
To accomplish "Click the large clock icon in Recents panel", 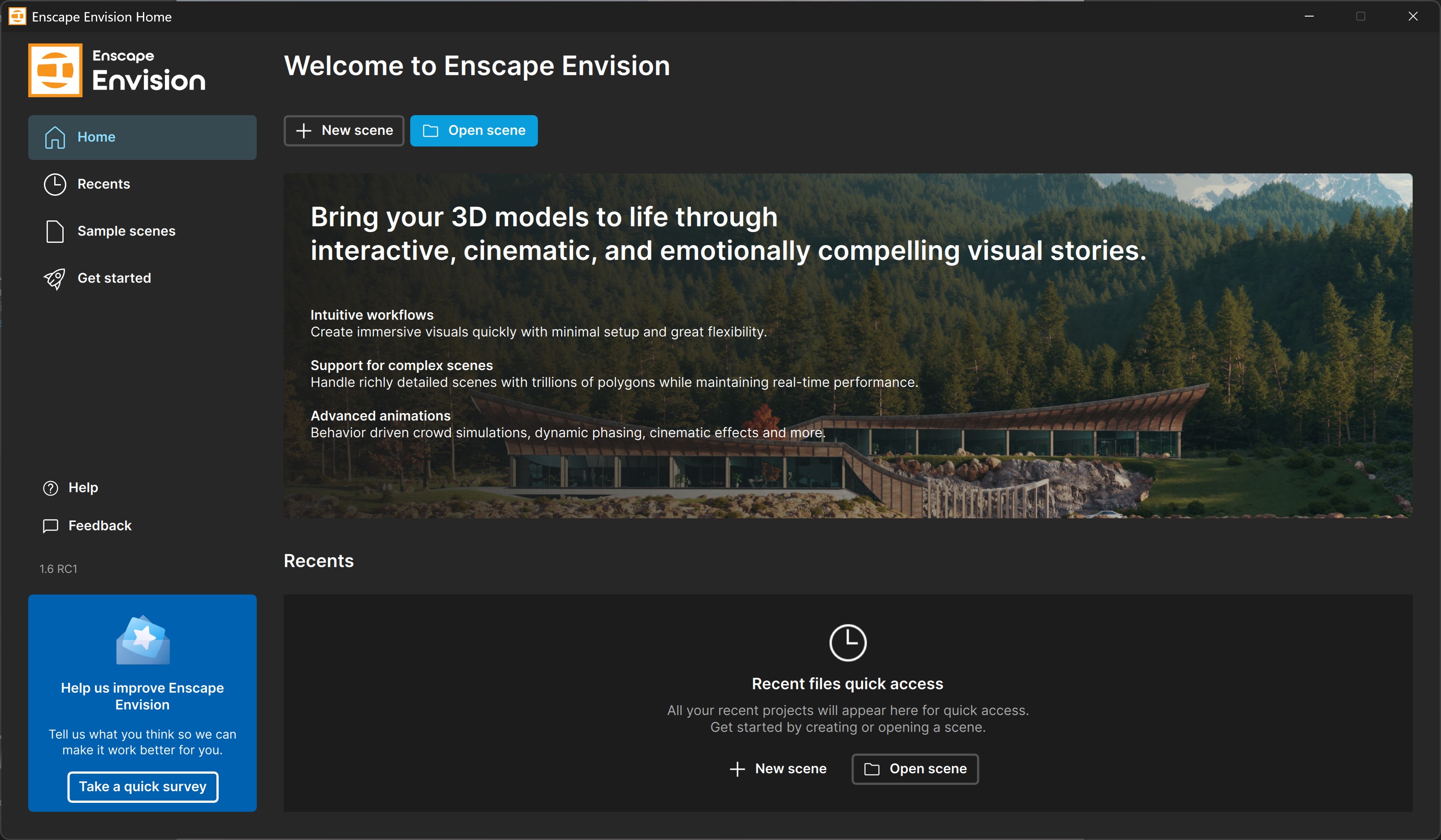I will [x=847, y=643].
